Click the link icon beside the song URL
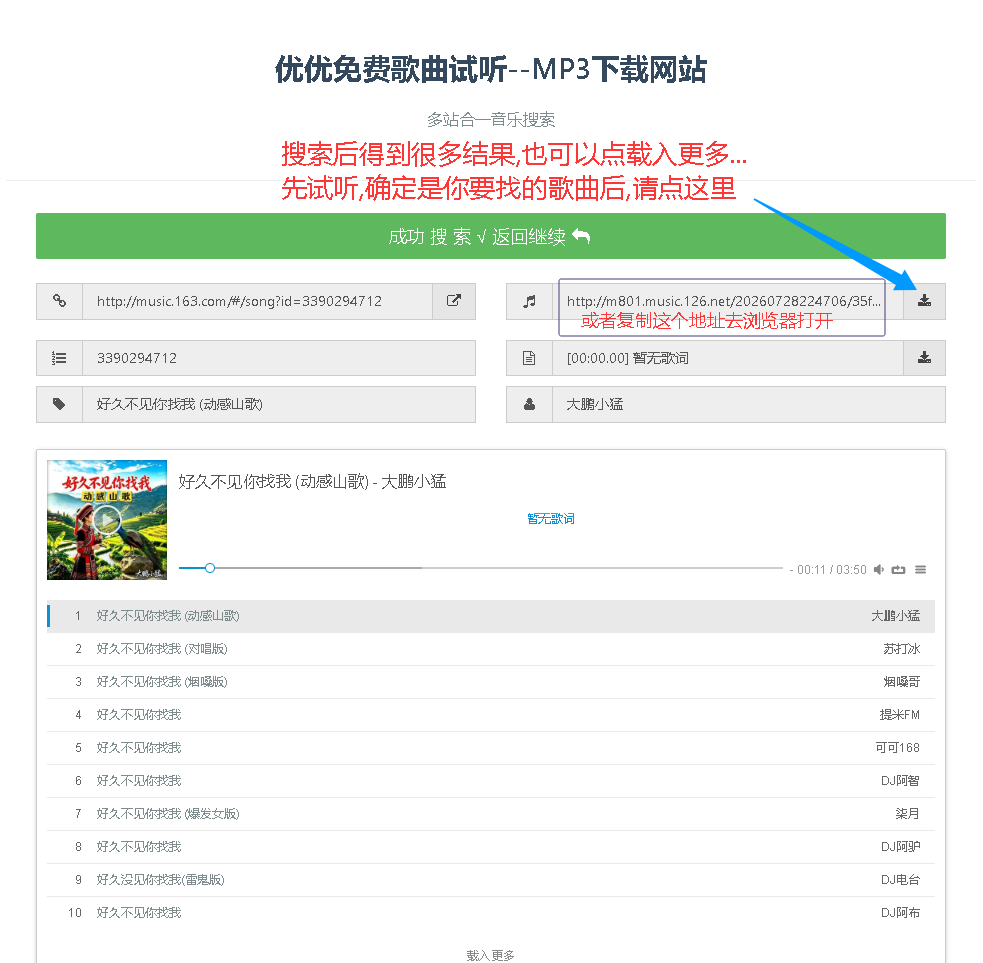 (60, 301)
